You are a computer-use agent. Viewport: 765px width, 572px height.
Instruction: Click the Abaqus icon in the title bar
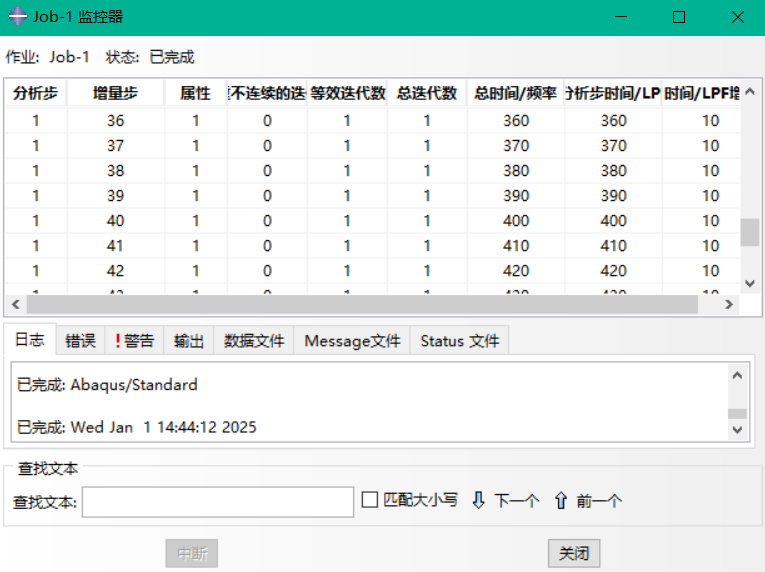click(17, 18)
